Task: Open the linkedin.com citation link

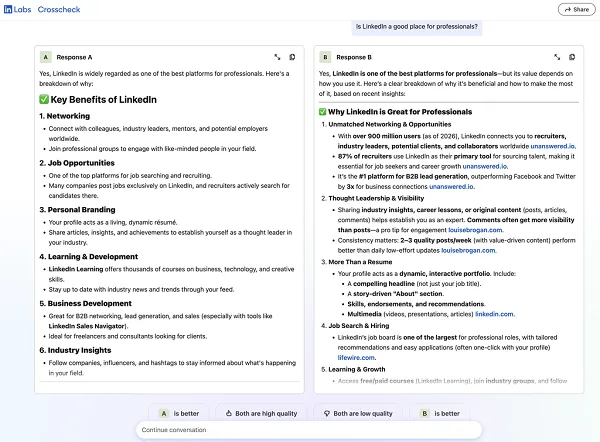Action: coord(494,314)
